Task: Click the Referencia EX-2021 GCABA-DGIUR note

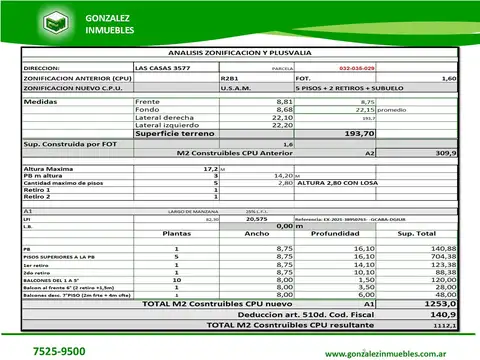Action: pos(350,219)
